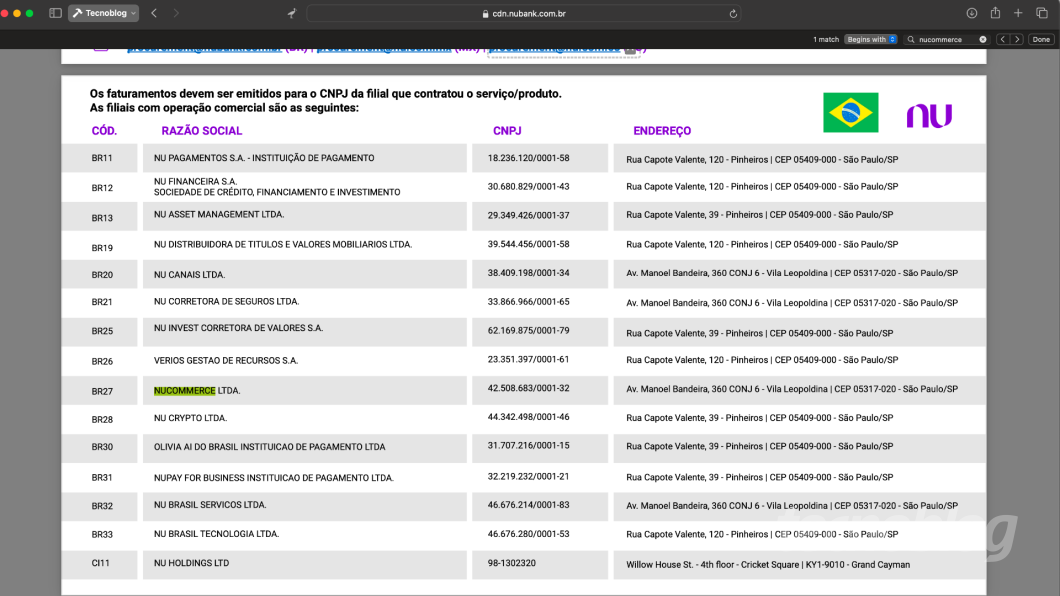This screenshot has height=596, width=1060.
Task: Click CNPJ "44.342.498/0001-46"
Action: point(529,417)
